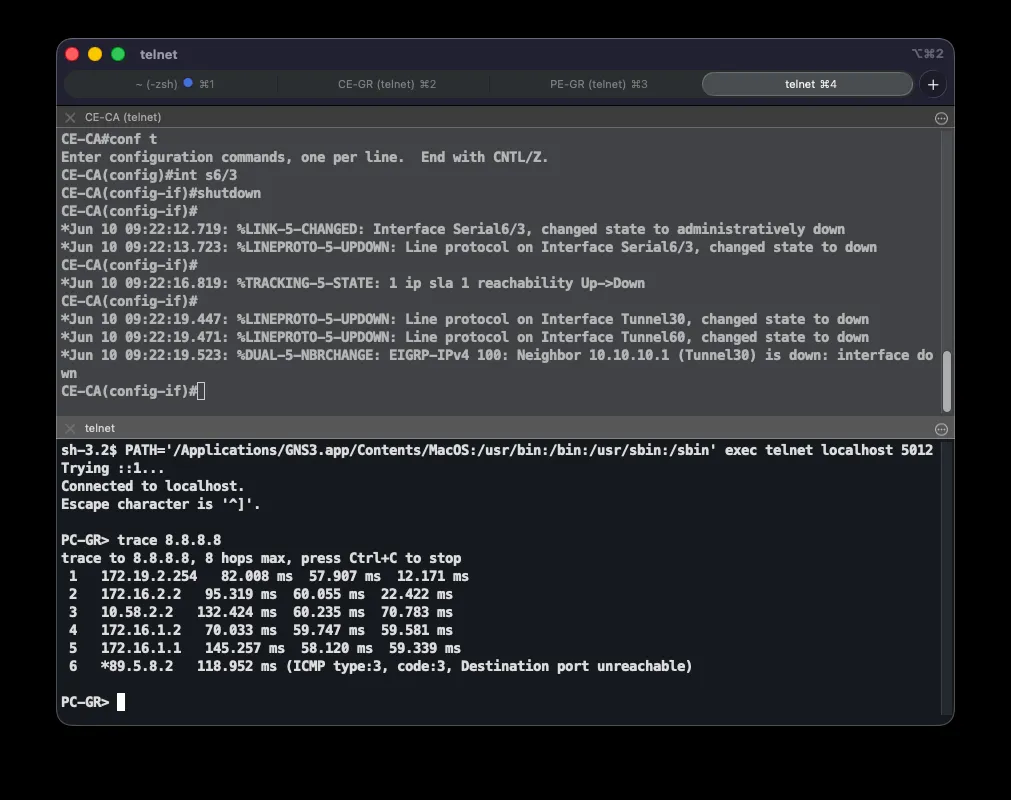The image size is (1011, 800).
Task: Click the Tunnel60 state down message
Action: [x=465, y=338]
